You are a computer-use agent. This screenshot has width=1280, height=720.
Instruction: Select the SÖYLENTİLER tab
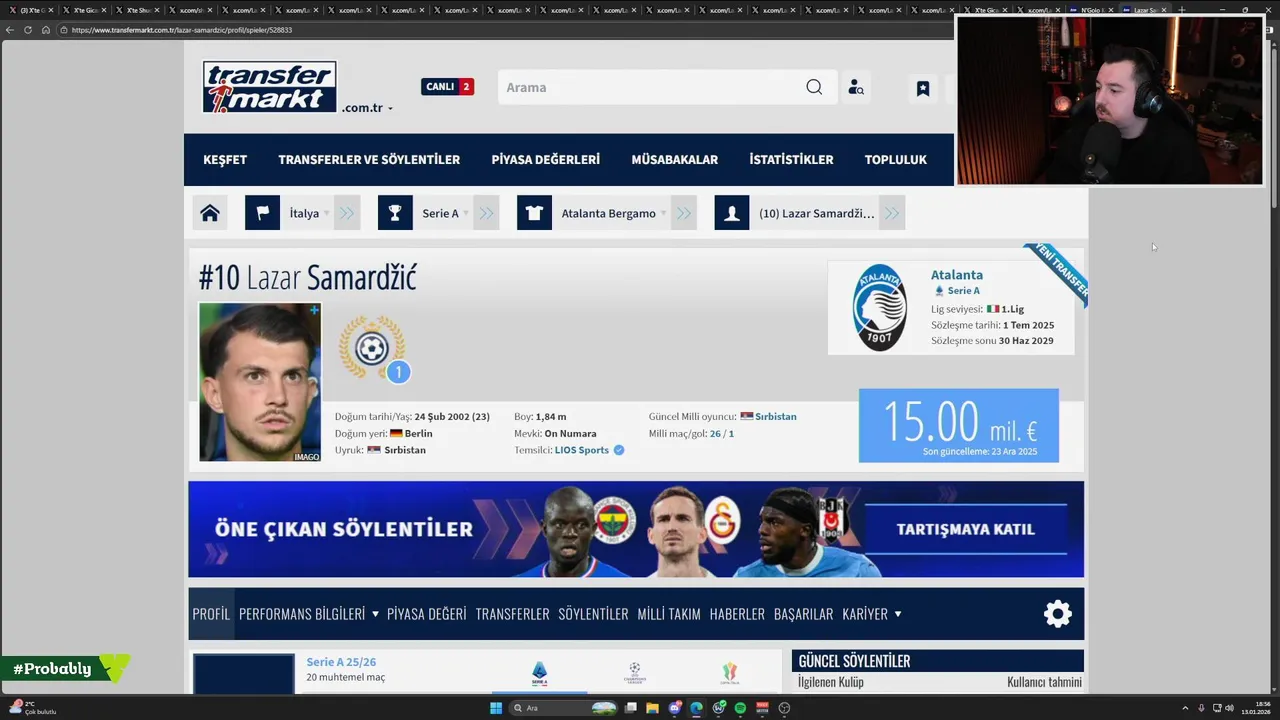(593, 614)
